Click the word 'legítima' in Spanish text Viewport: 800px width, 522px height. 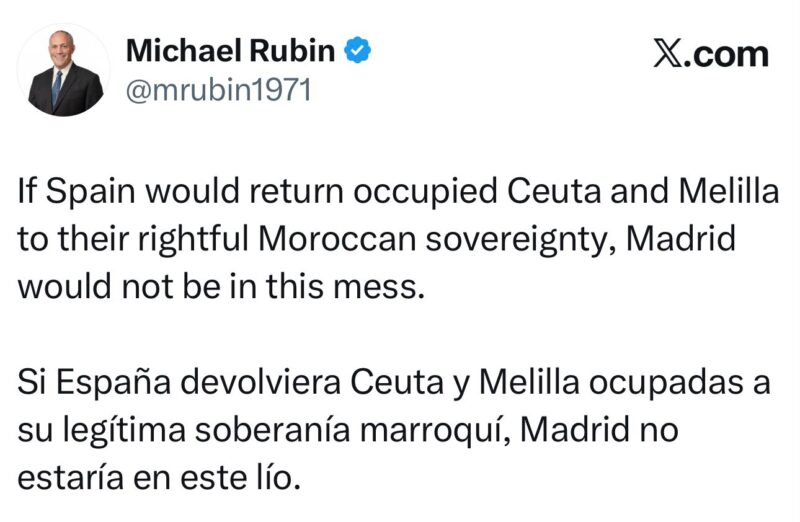pos(124,430)
